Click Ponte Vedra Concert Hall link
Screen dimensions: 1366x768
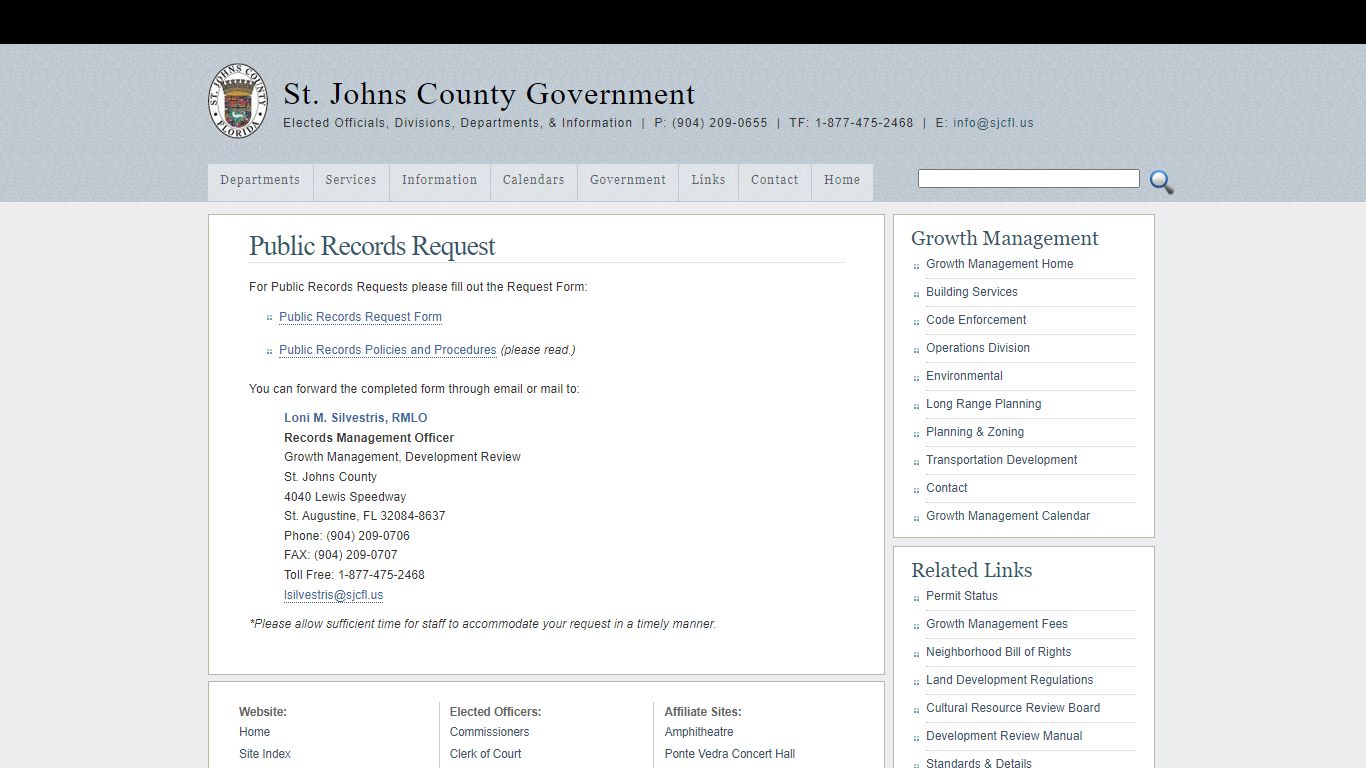pos(730,754)
